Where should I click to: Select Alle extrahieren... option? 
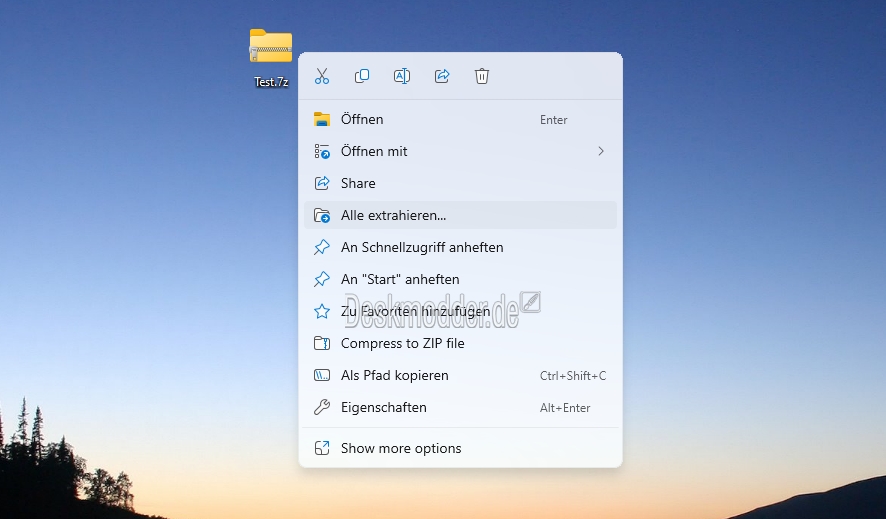click(x=461, y=215)
